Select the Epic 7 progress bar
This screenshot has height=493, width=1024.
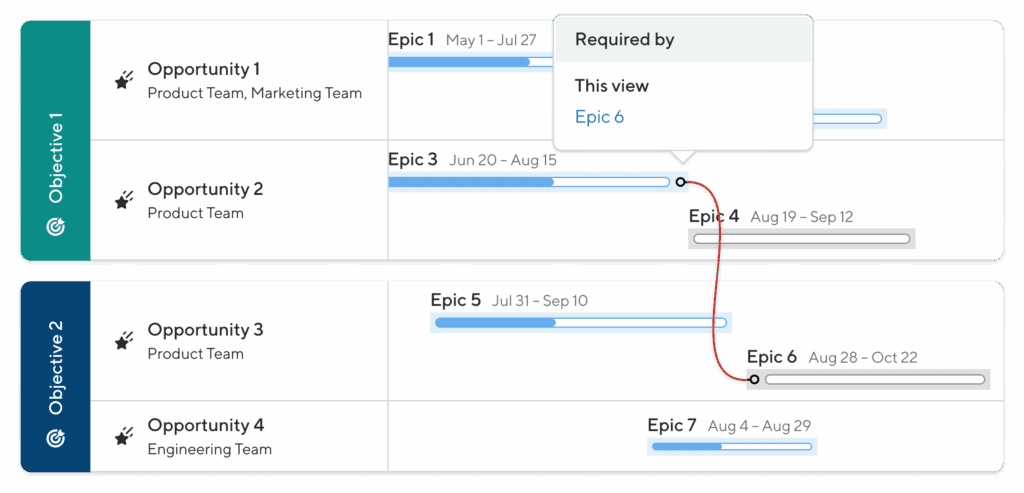(x=731, y=446)
